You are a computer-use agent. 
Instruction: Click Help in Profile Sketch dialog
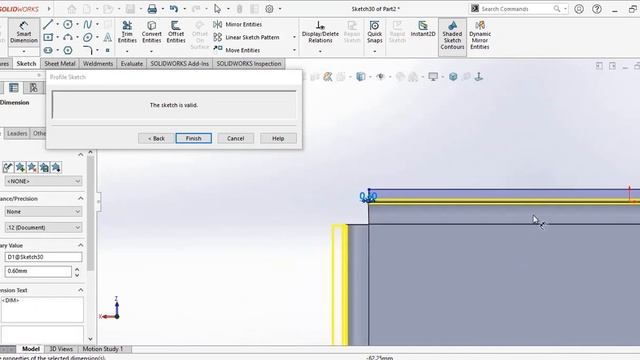tap(278, 138)
